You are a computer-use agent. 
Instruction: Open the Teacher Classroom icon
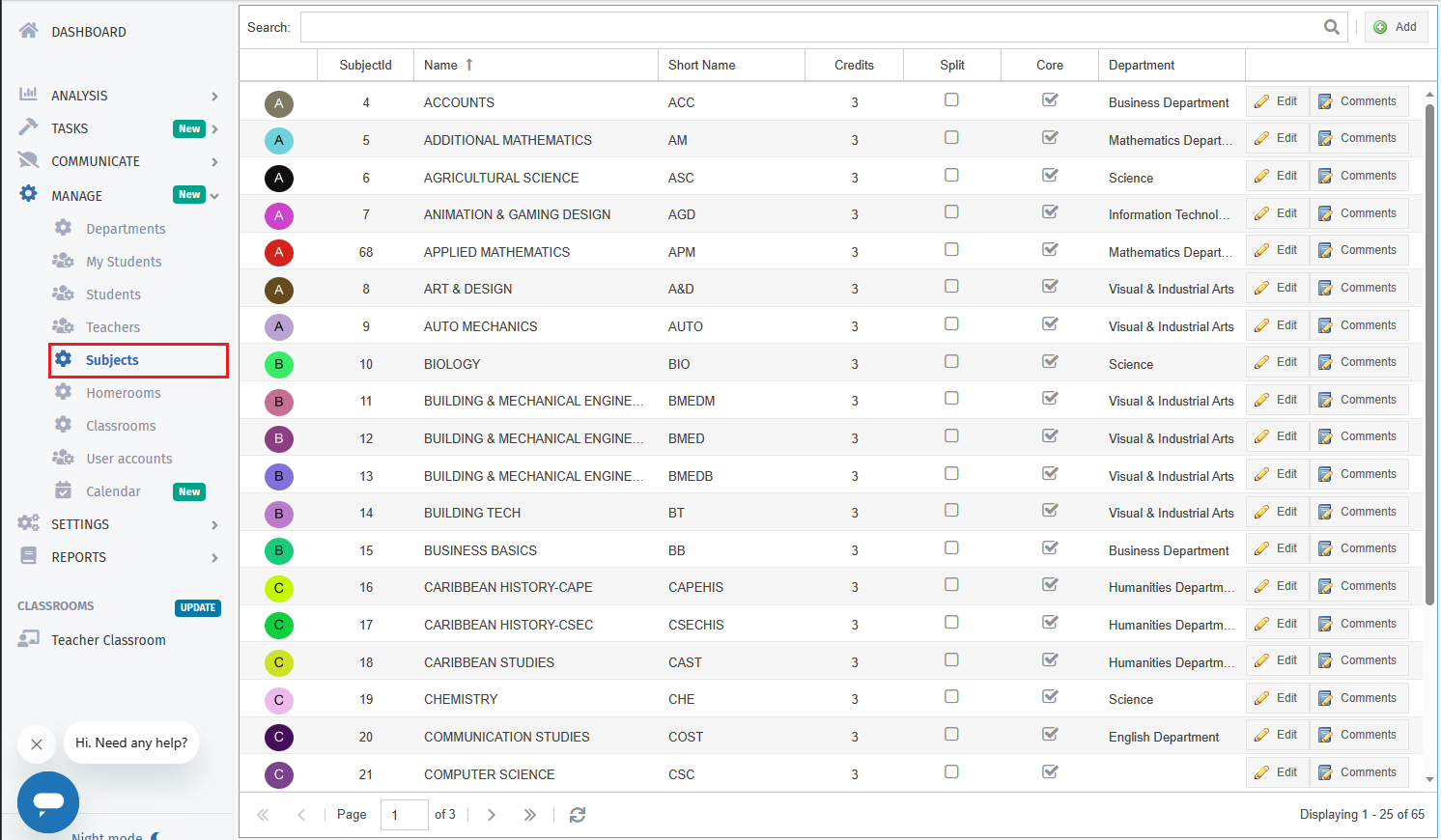[x=28, y=639]
